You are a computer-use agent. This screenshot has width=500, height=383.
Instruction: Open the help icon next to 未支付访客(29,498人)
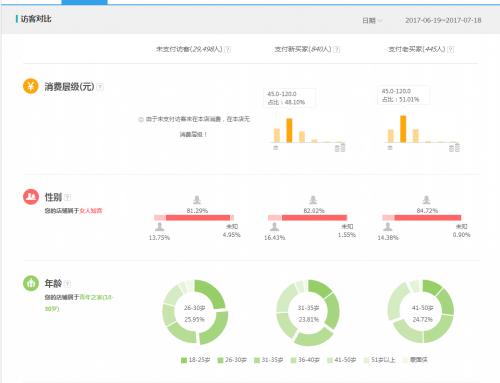coord(228,49)
